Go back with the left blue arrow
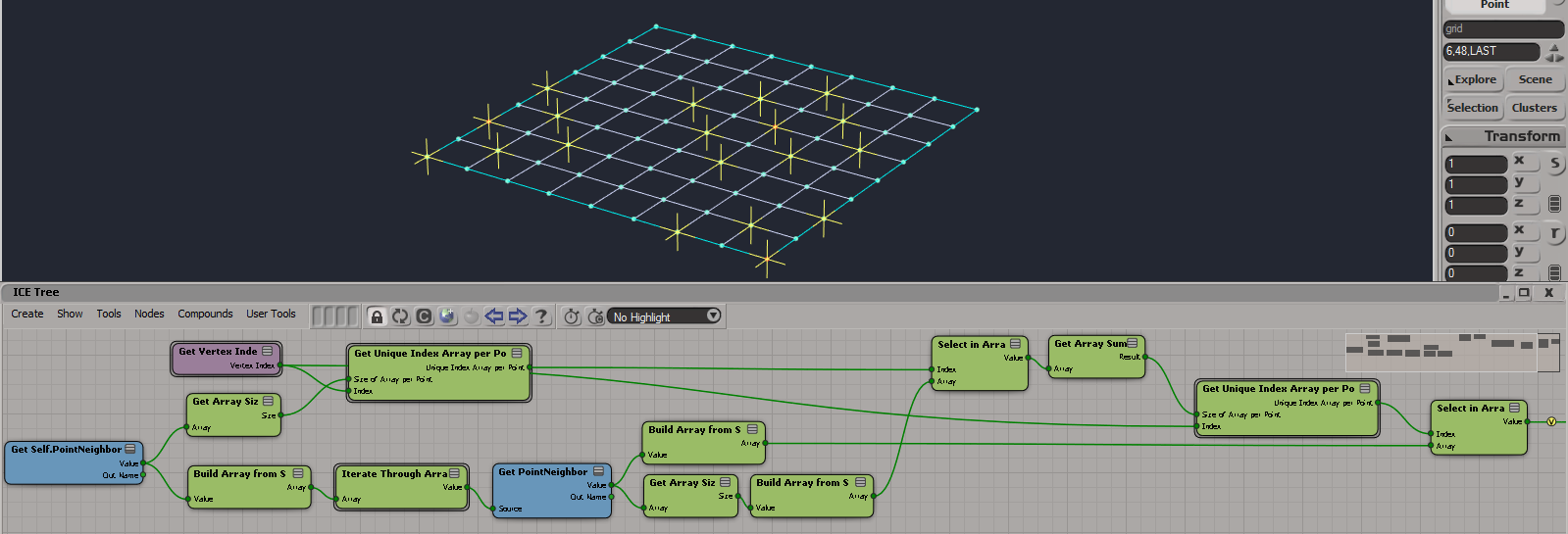 (494, 316)
